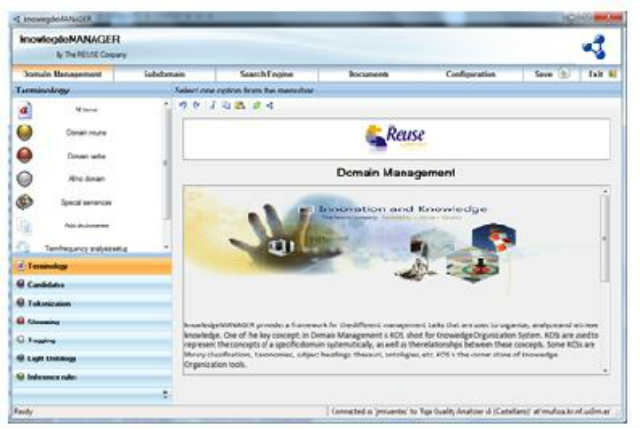This screenshot has width=640, height=430.
Task: Click the Reuse logo banner
Action: point(397,139)
